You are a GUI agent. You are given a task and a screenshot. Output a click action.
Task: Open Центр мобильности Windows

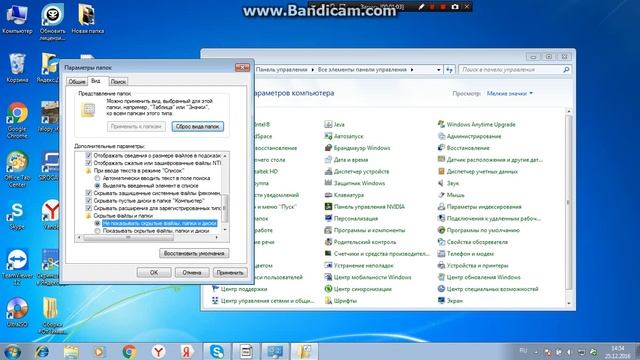(368, 278)
